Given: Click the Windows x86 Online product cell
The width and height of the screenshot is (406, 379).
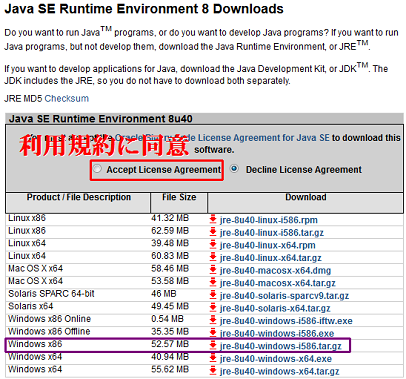Looking at the screenshot, I should (x=49, y=319).
